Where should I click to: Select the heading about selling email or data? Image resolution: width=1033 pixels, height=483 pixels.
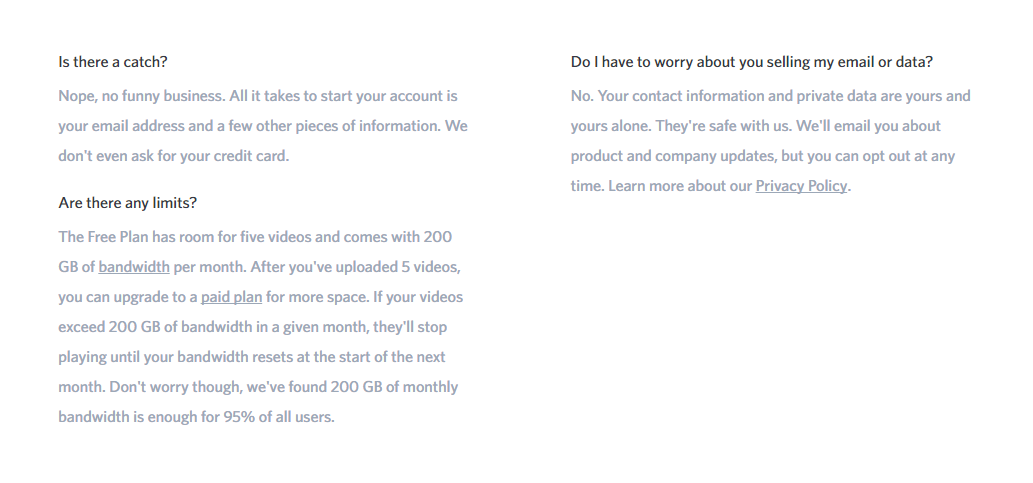click(752, 62)
